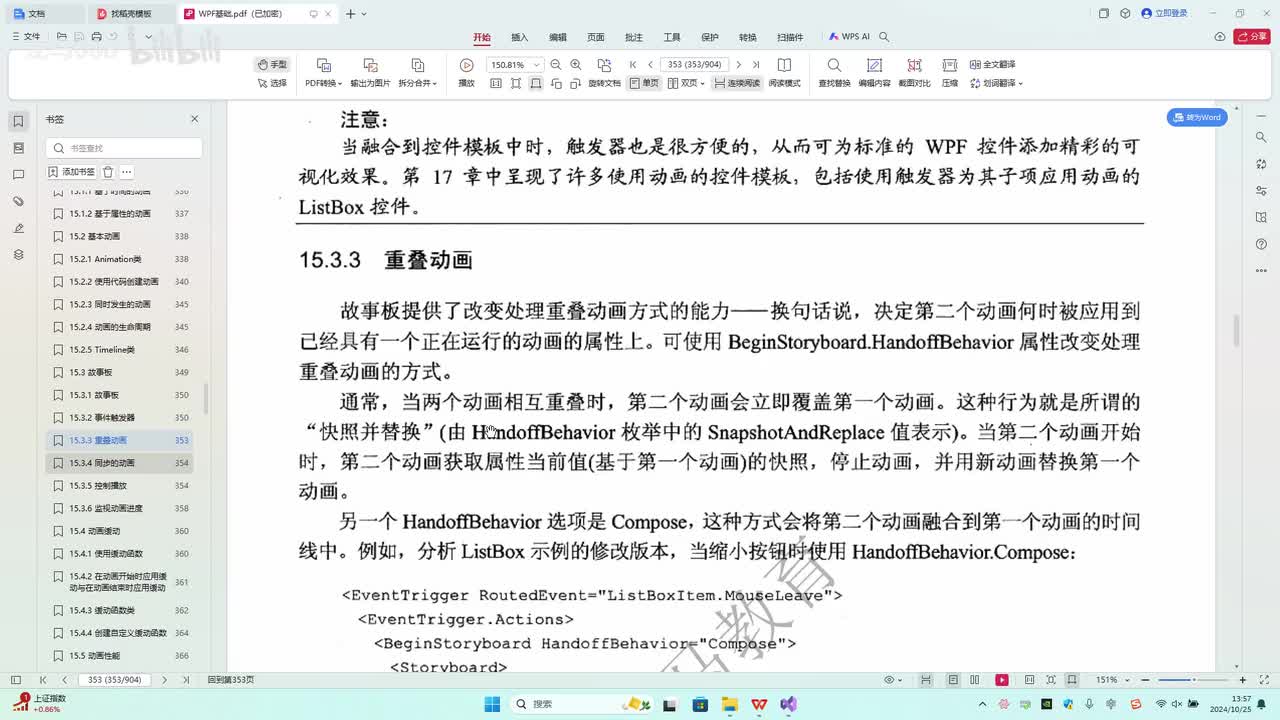This screenshot has width=1280, height=720.
Task: Click the 立即登录 login button
Action: click(x=1165, y=14)
